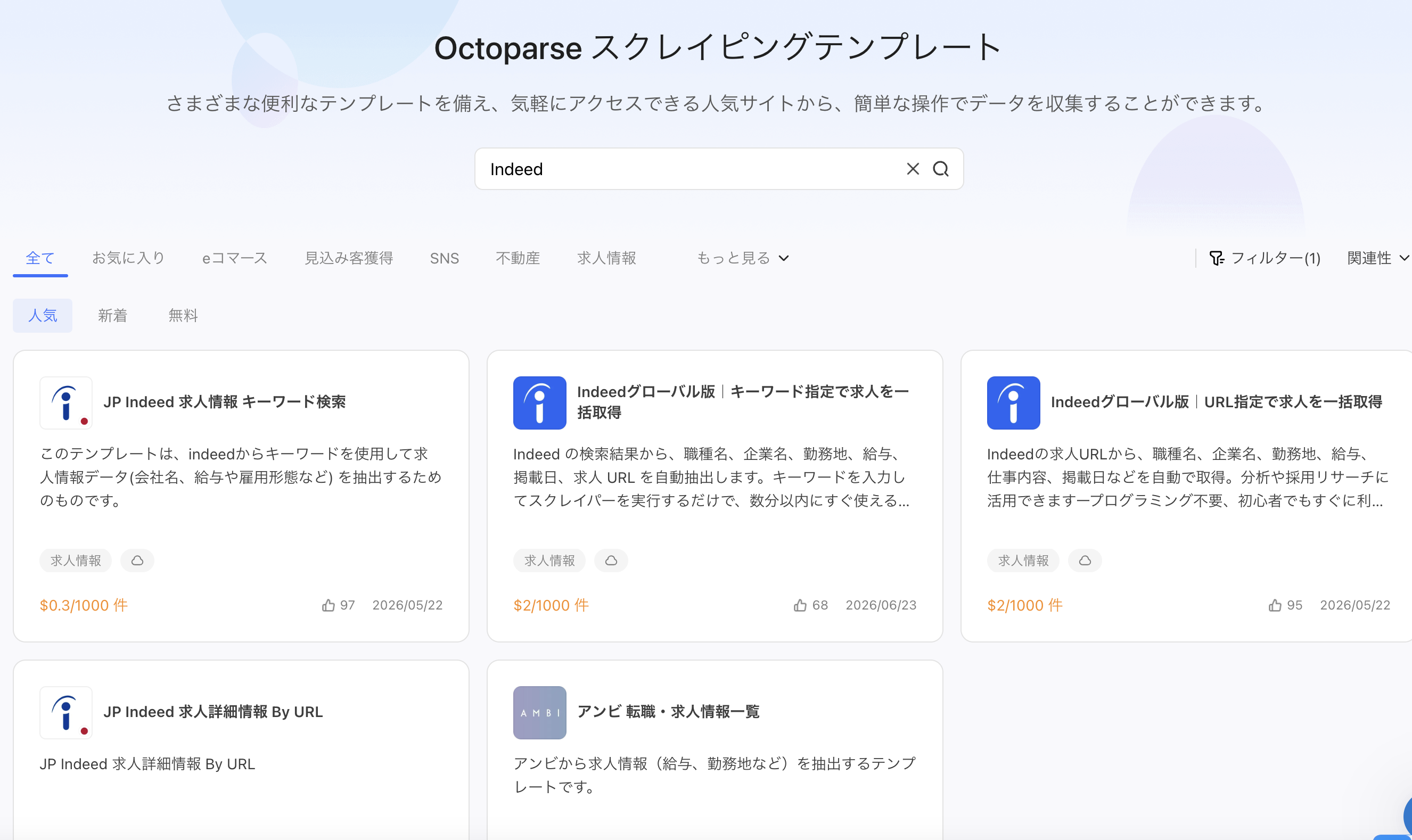Switch to the 不動産 tab

pos(518,258)
